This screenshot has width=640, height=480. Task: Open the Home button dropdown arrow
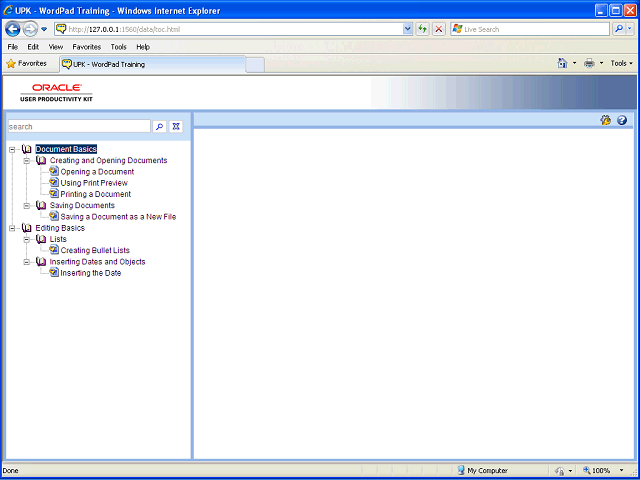(574, 63)
